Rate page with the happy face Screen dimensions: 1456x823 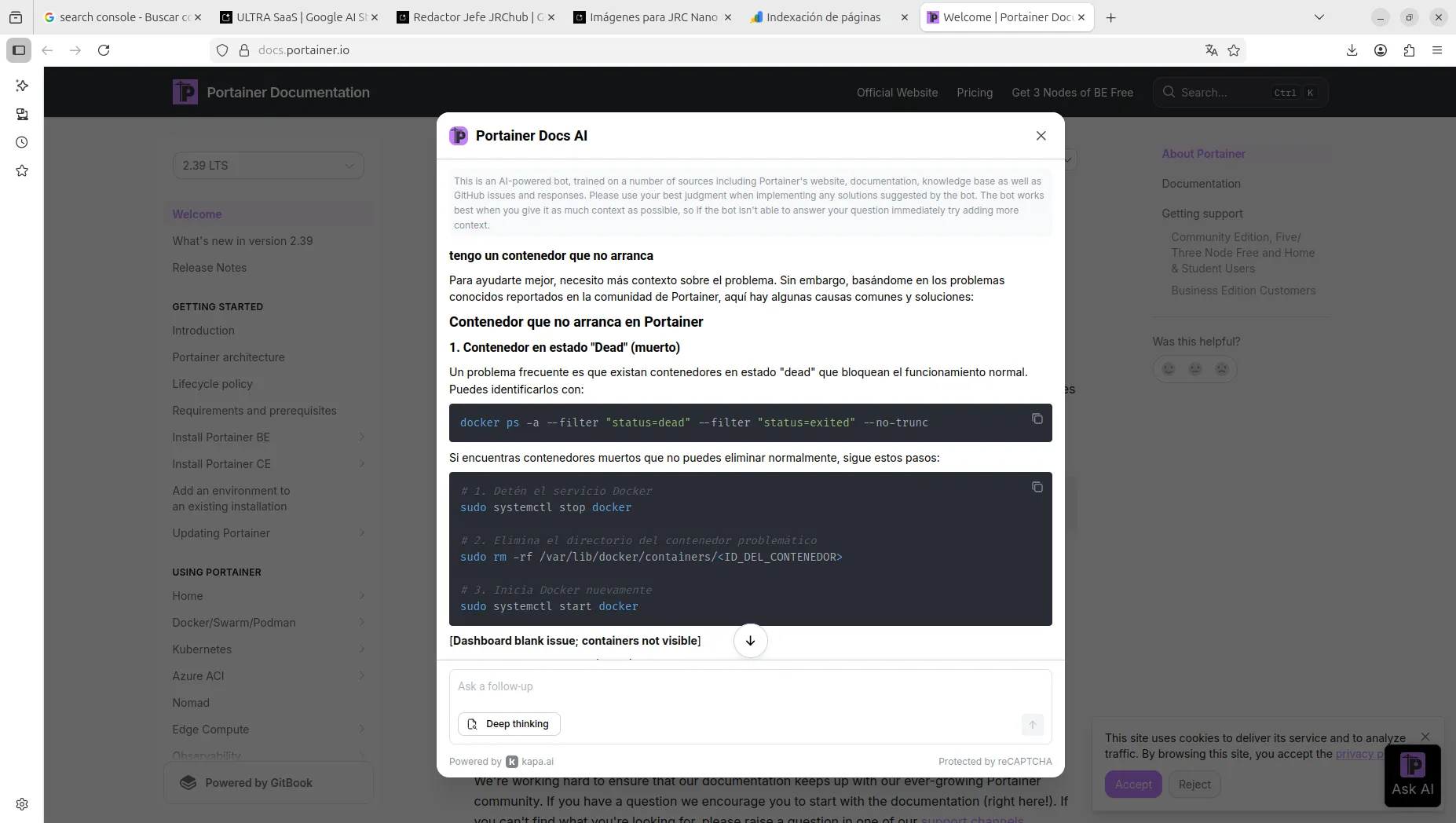point(1169,369)
